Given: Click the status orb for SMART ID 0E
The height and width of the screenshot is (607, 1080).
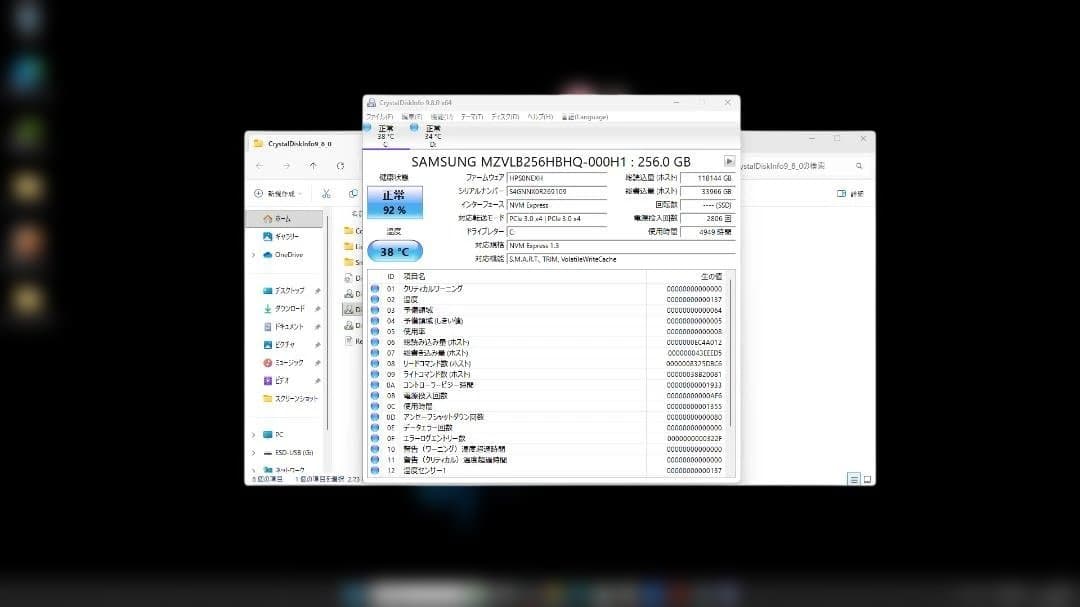Looking at the screenshot, I should 375,427.
